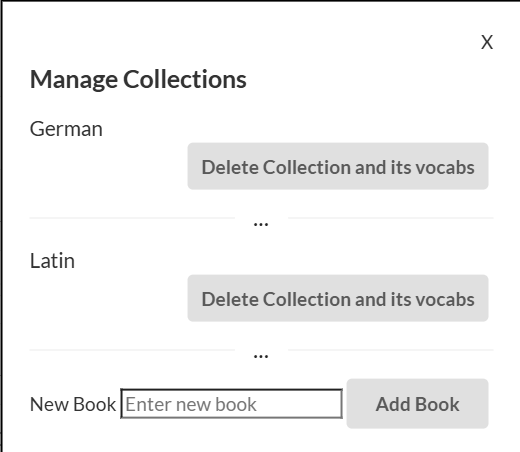Click the ellipsis divider below German
Viewport: 520px width, 452px height.
pos(261,224)
